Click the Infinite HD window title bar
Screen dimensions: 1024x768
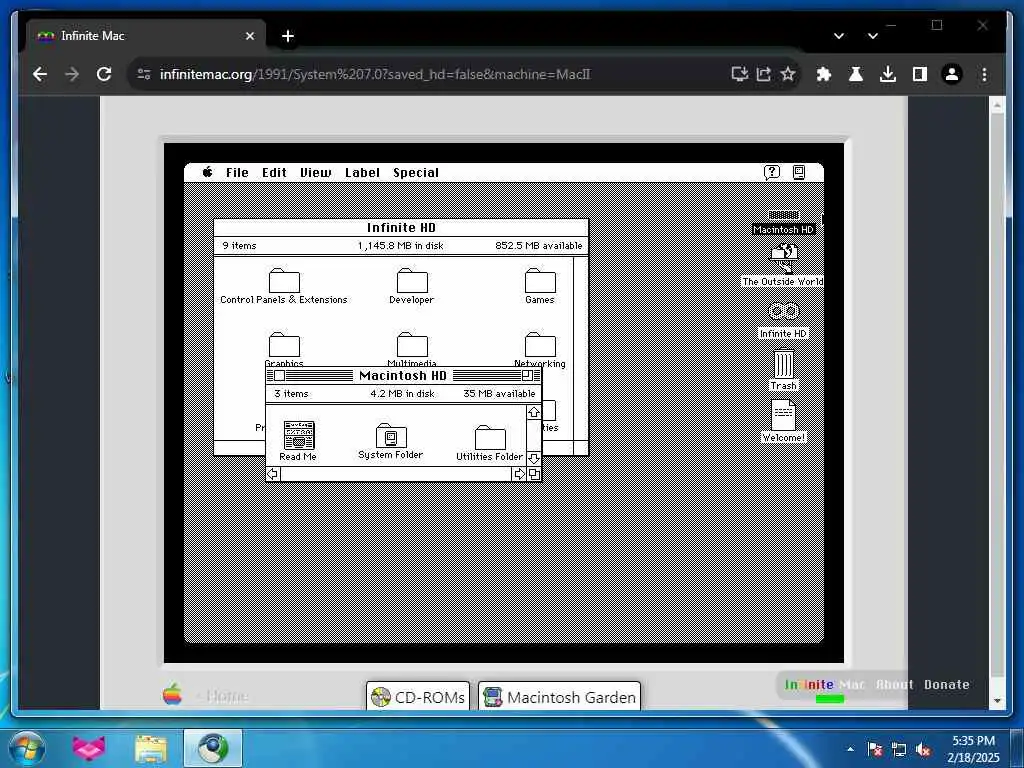coord(401,228)
